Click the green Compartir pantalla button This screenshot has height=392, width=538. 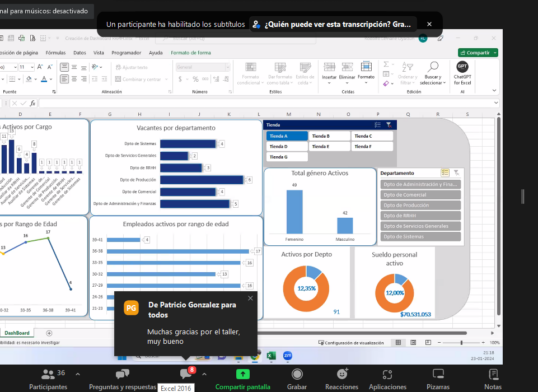pos(243,379)
